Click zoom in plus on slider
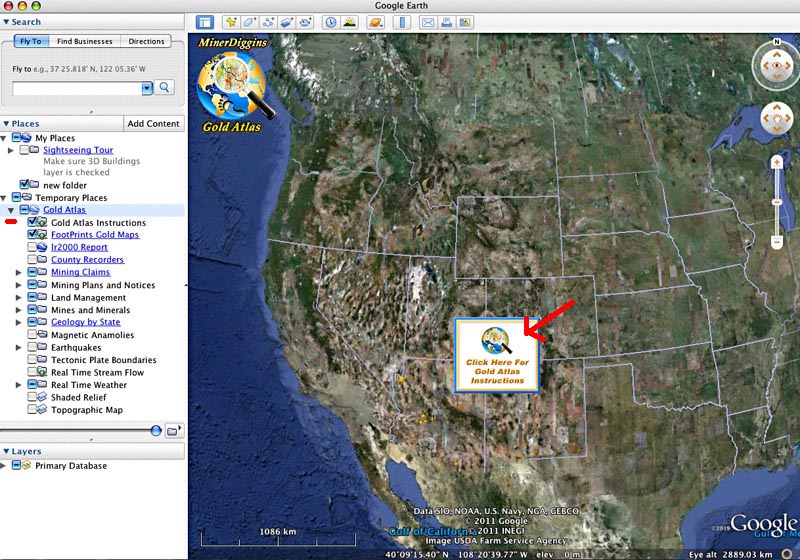The image size is (800, 560). pos(777,163)
